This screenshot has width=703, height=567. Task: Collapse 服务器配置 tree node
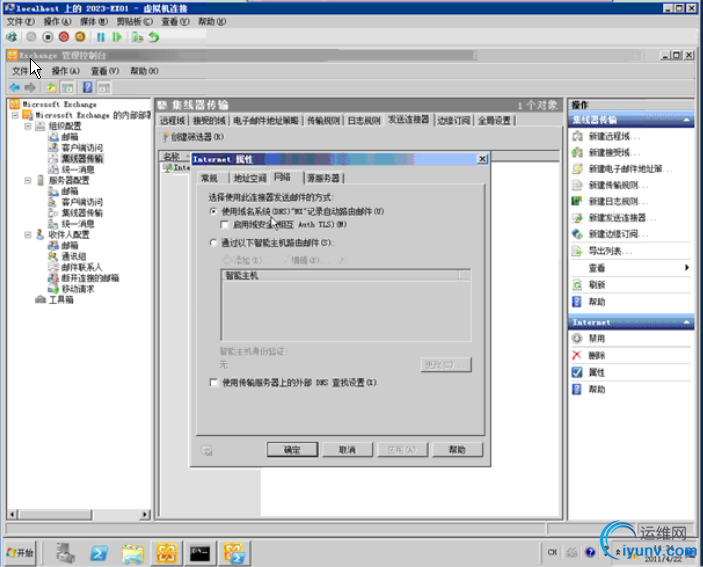tap(28, 180)
